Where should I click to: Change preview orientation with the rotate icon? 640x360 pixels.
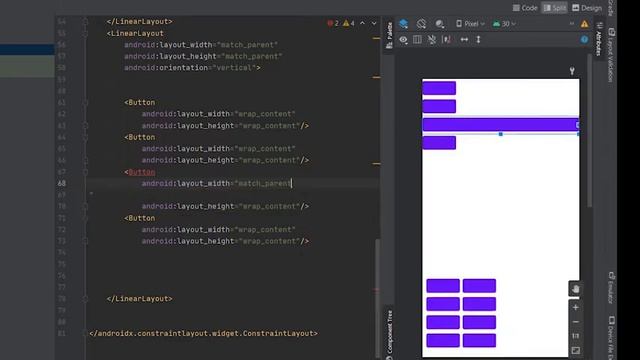421,24
